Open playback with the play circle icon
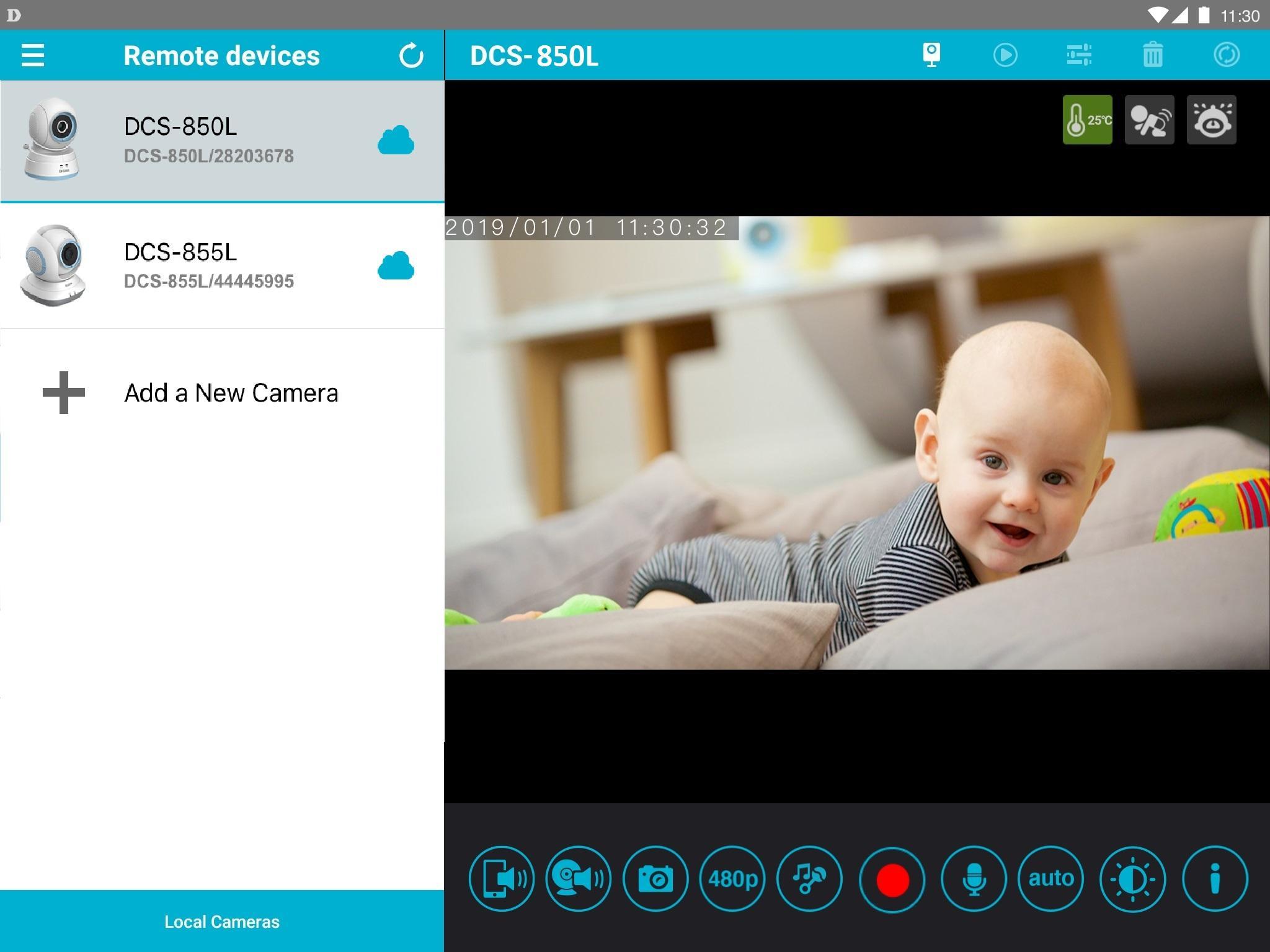The image size is (1270, 952). pyautogui.click(x=1005, y=55)
